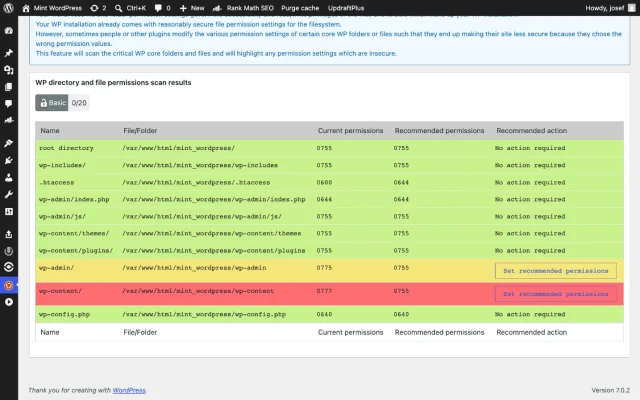The image size is (640, 400).
Task: Click the File/Folder column header at table top
Action: click(140, 131)
